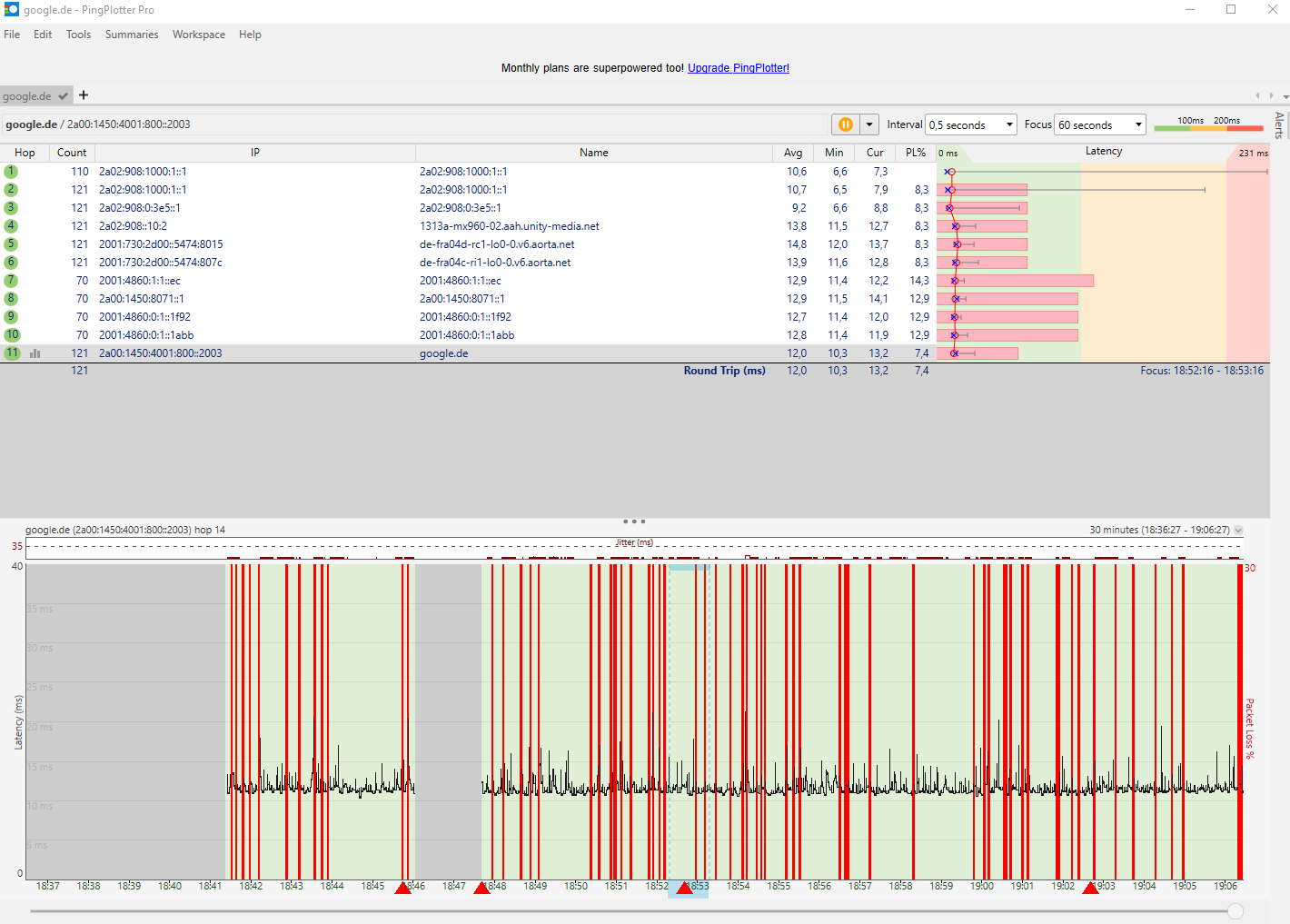Open the Interval 0,5 seconds dropdown
1290x924 pixels.
(970, 124)
